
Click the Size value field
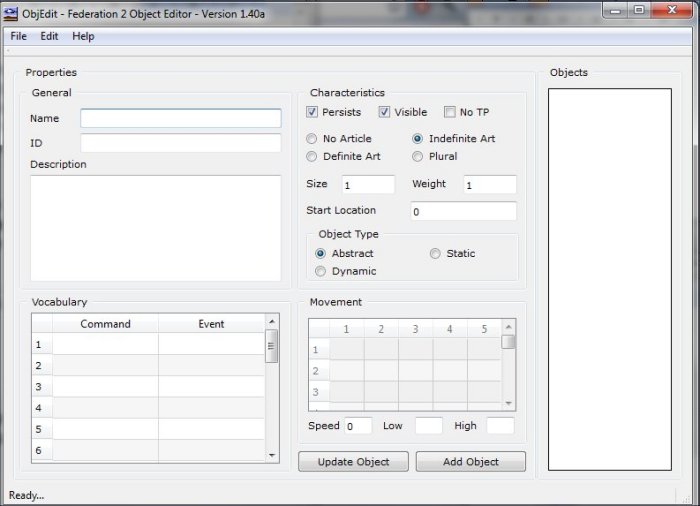click(x=368, y=184)
